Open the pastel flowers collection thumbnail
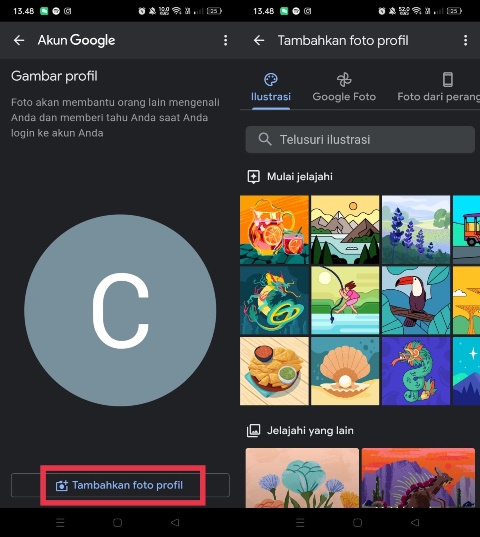 pyautogui.click(x=302, y=478)
